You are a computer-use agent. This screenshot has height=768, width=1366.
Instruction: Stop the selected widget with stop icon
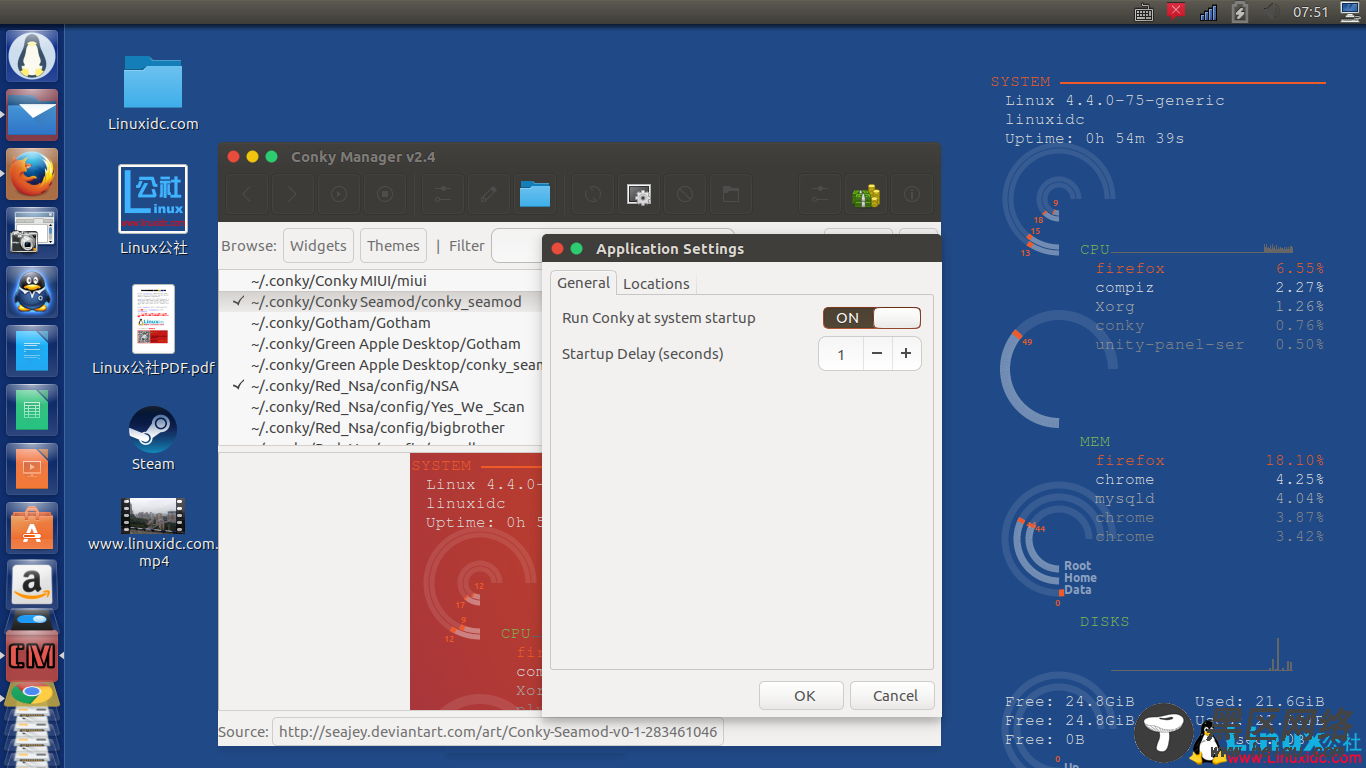pos(385,194)
